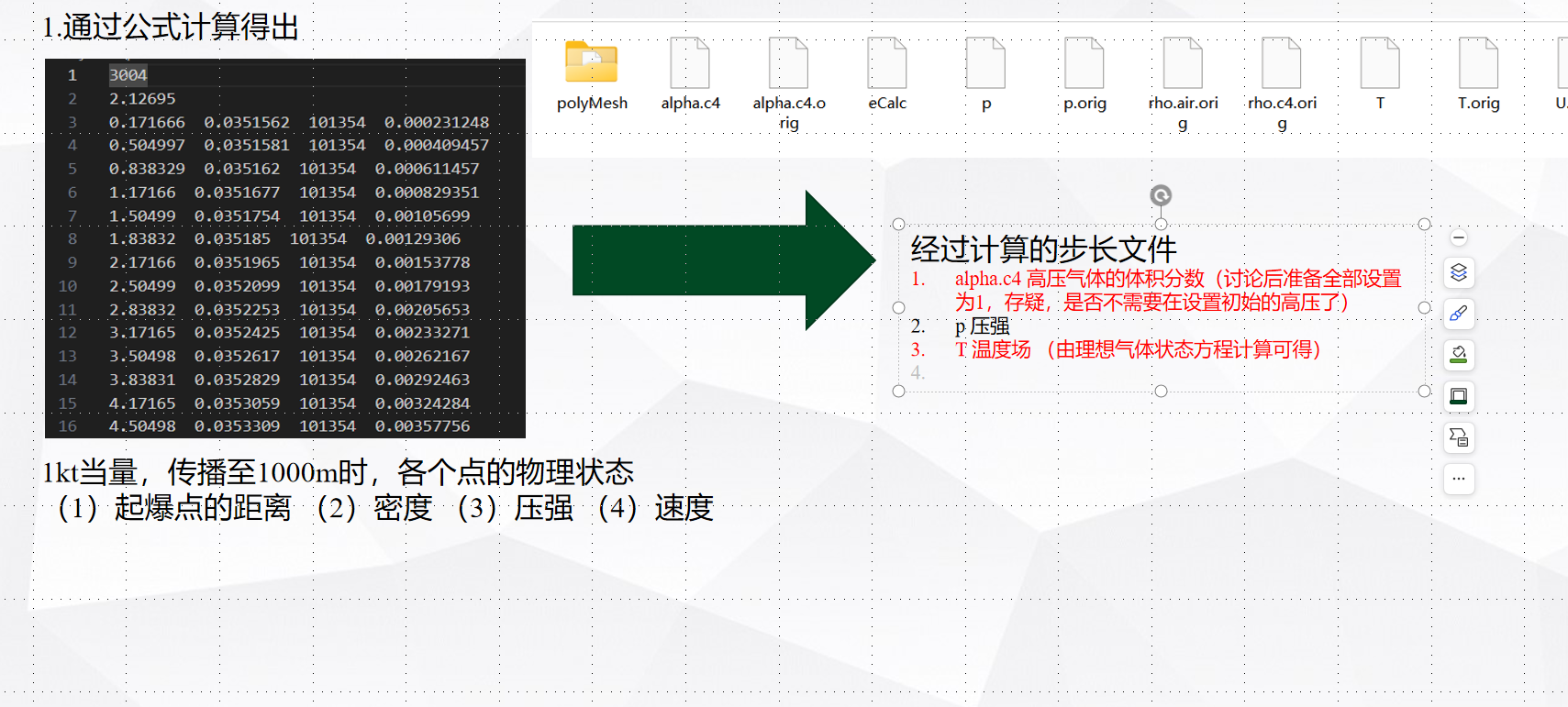Click the slide title 1.通过公式计算得出
This screenshot has height=707, width=1568.
pyautogui.click(x=171, y=27)
